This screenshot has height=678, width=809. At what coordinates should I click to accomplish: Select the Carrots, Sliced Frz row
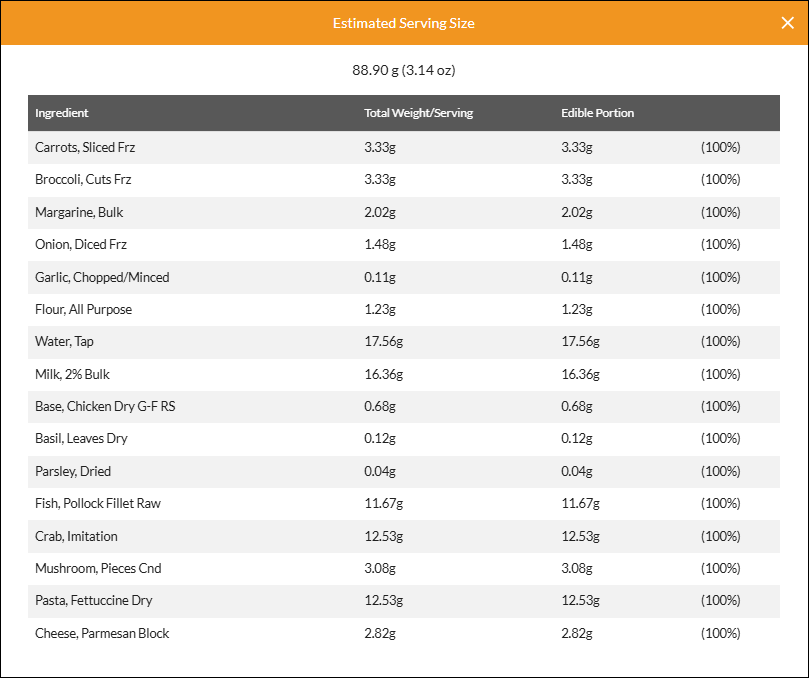coord(404,148)
